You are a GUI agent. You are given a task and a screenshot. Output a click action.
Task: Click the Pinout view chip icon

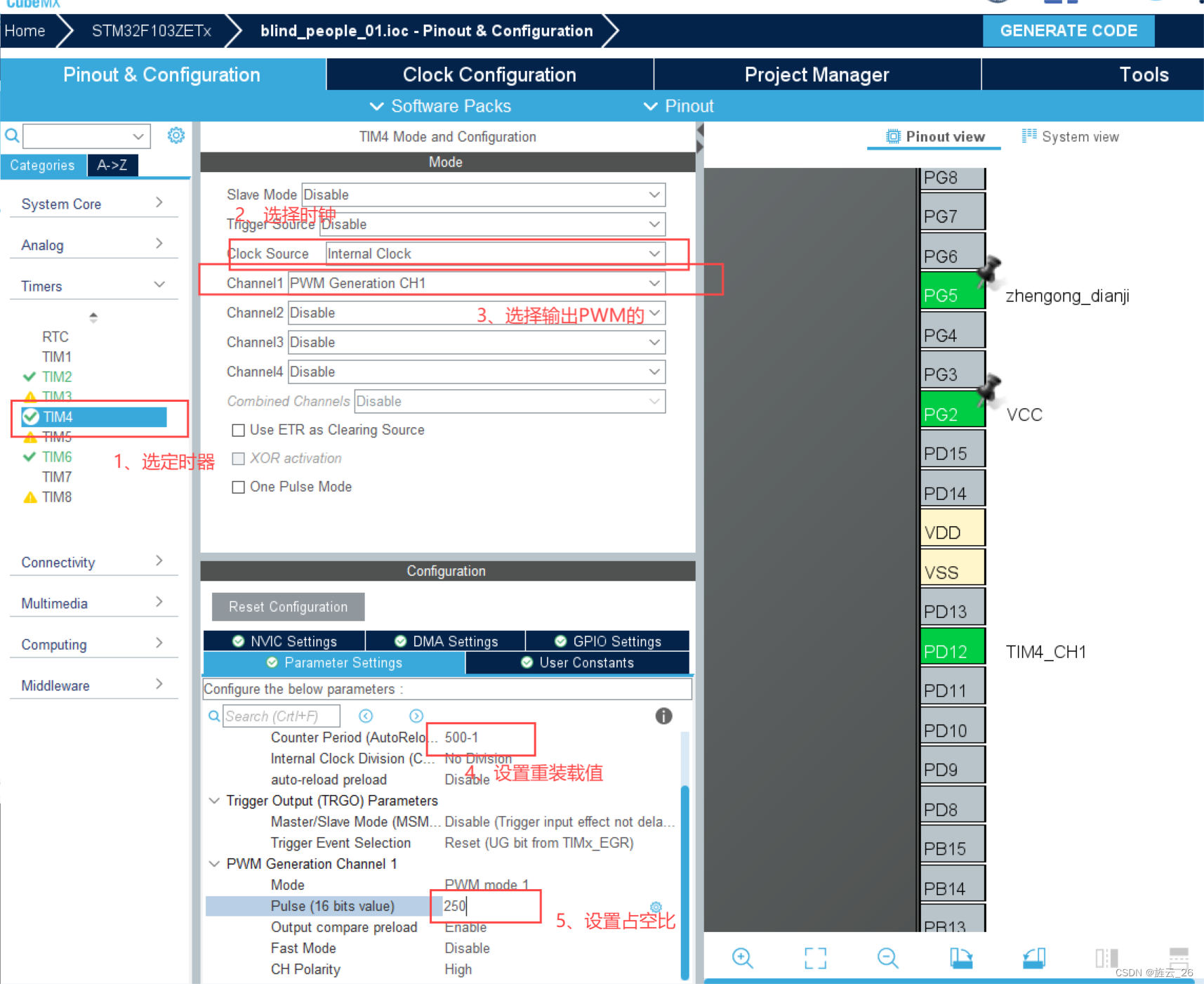click(x=893, y=136)
